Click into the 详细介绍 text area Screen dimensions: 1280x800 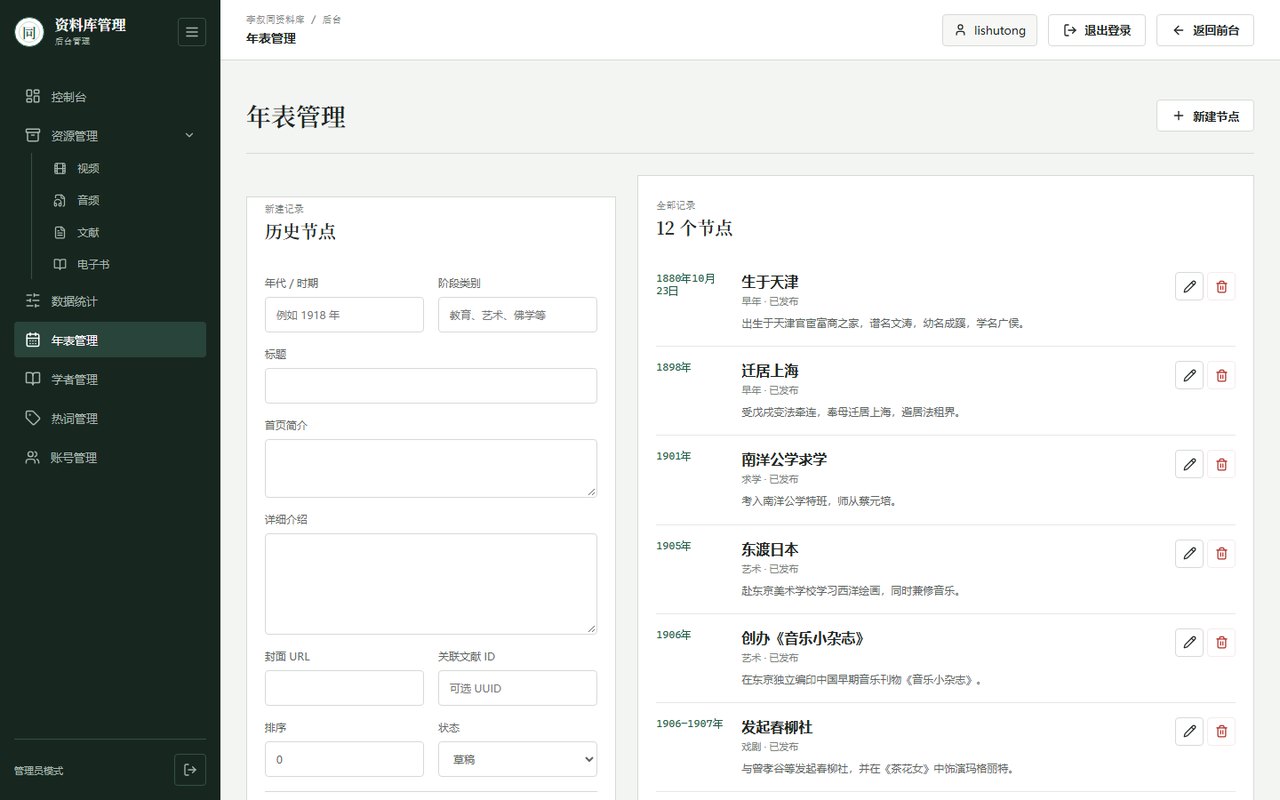tap(431, 583)
